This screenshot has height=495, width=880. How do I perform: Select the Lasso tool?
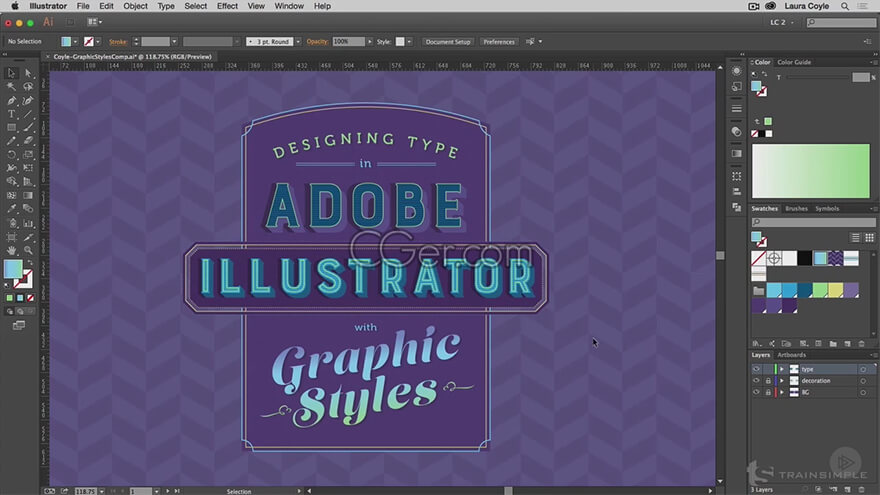click(28, 86)
